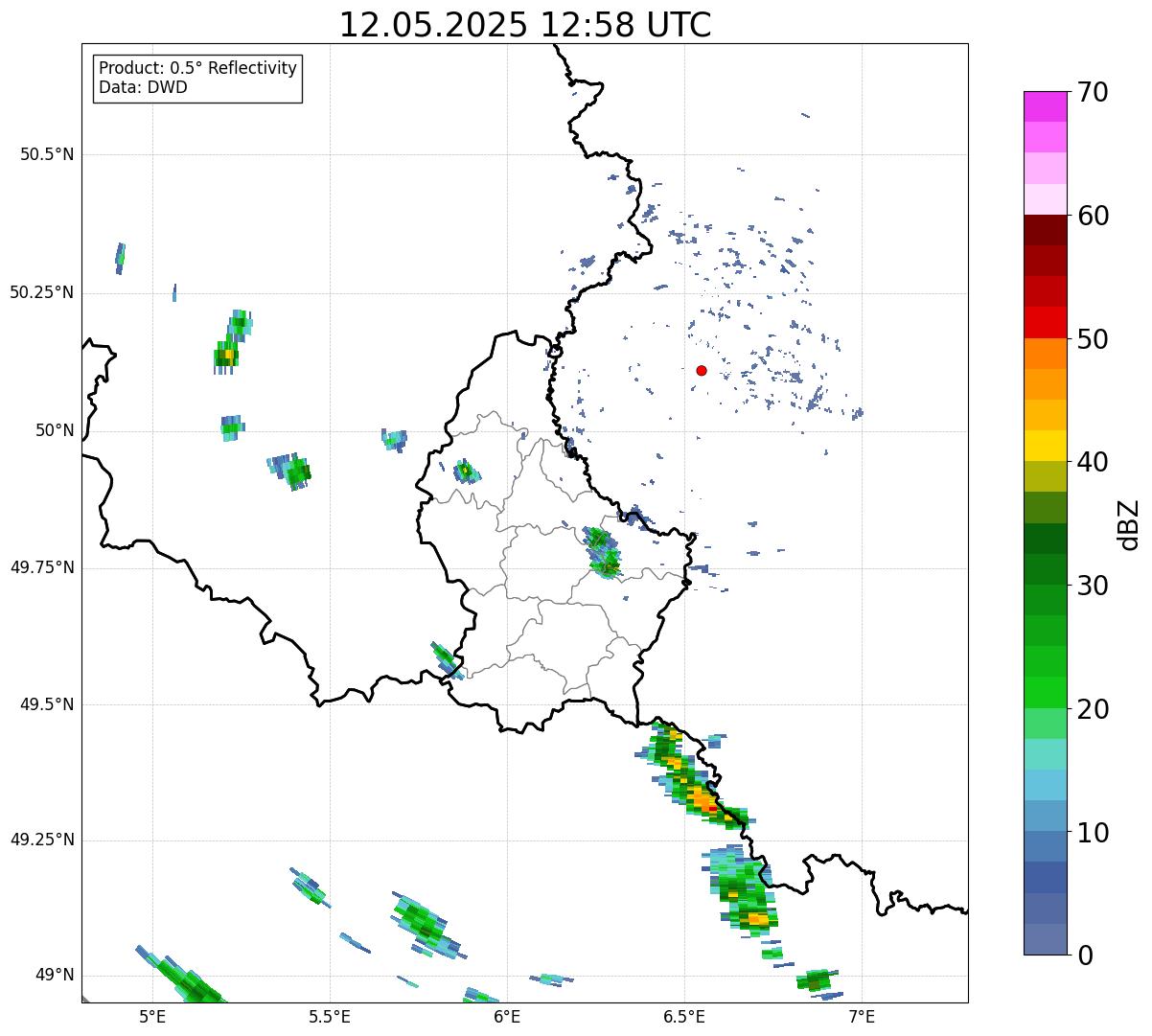Click the 'dBZ' colorbar axis label
The width and height of the screenshot is (1152, 1036).
tap(1129, 524)
